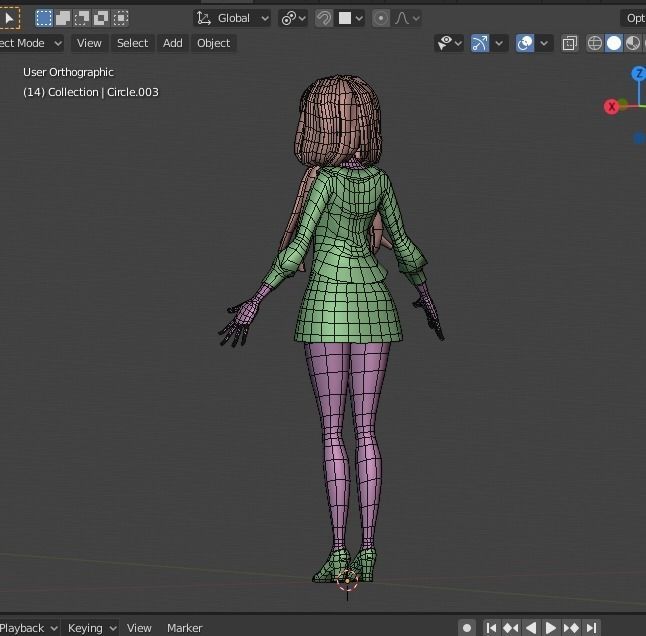Toggle viewport gizmos display
Screen dimensions: 646x636
(480, 43)
